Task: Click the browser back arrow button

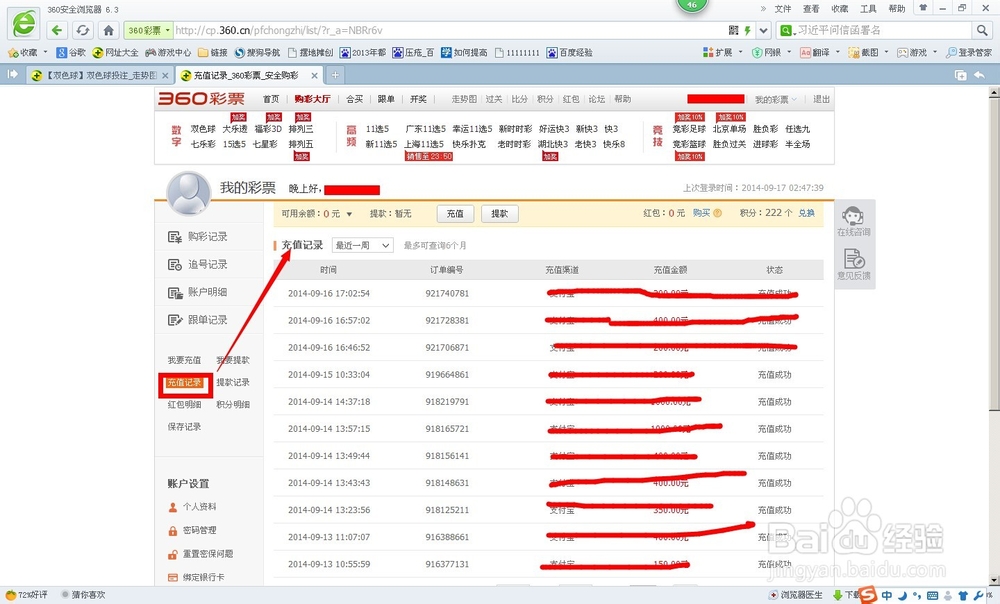Action: (57, 30)
